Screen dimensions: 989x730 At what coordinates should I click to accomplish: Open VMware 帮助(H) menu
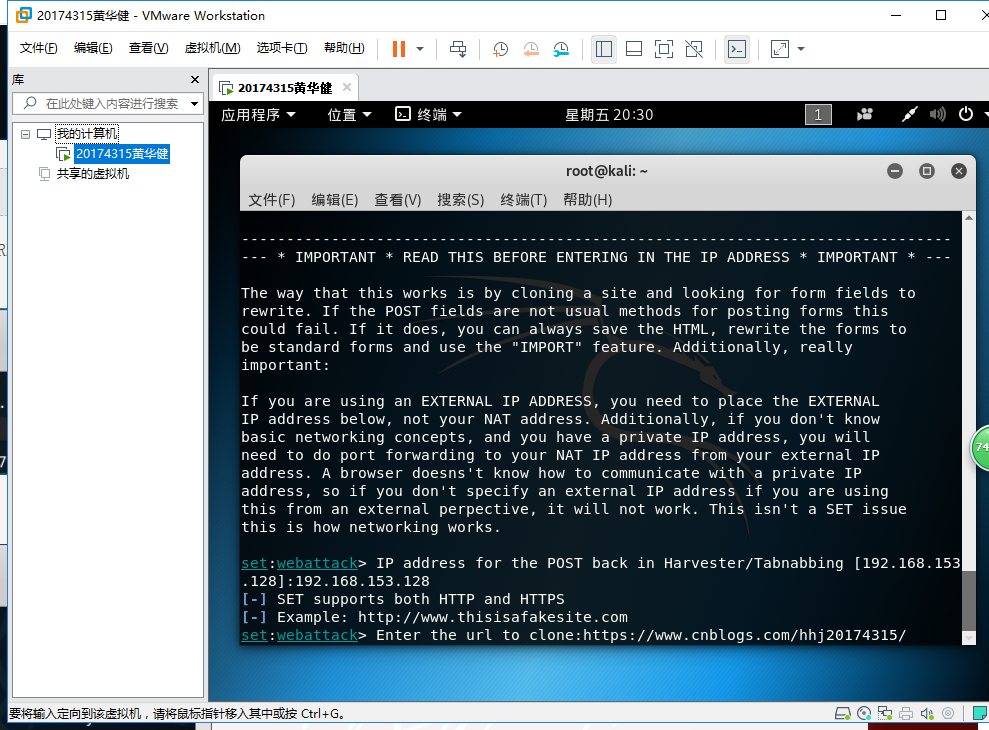[344, 48]
